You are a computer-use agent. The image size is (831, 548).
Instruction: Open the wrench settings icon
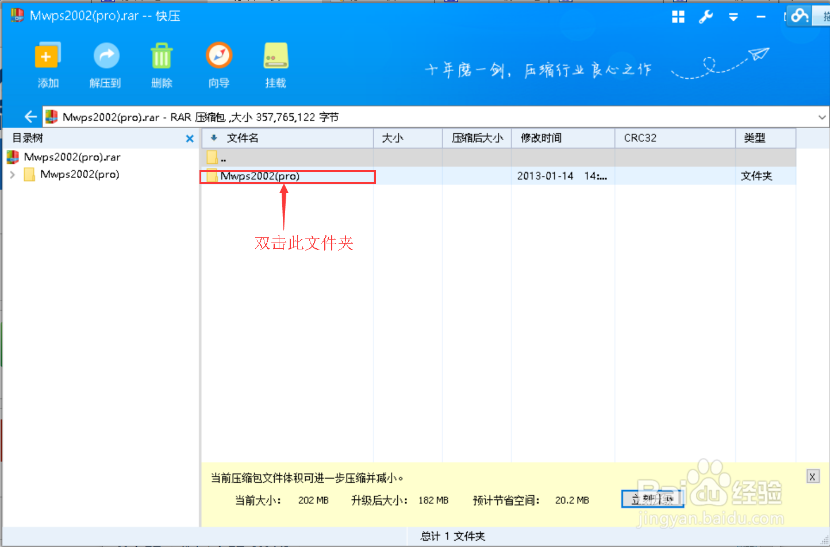pyautogui.click(x=705, y=17)
